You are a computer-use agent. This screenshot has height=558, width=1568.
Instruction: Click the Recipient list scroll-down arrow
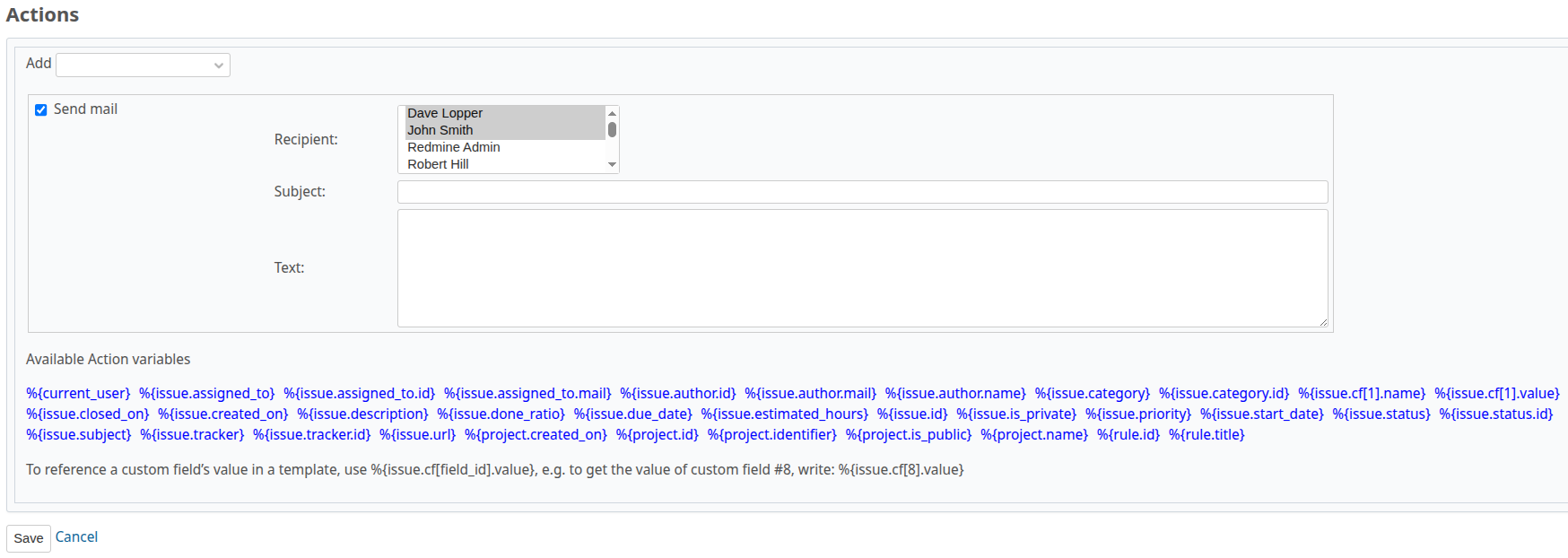611,164
